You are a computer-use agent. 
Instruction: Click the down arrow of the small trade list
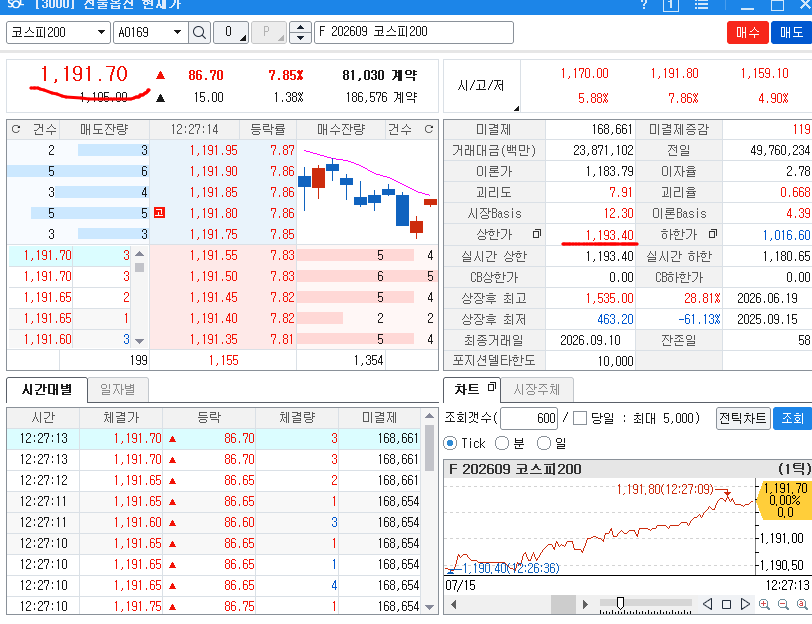pos(139,341)
